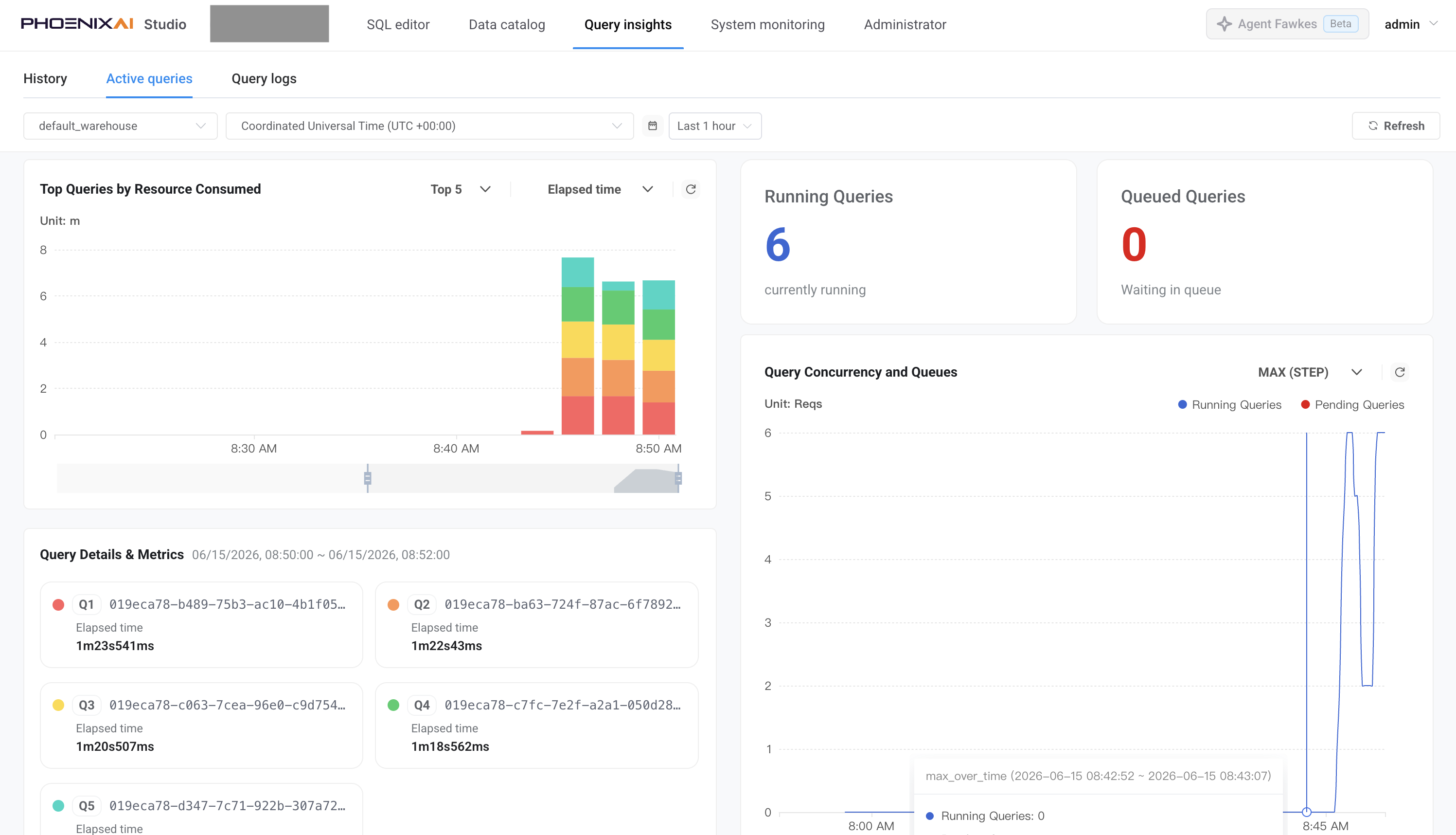Refresh the Query Concurrency chart icon
The width and height of the screenshot is (1456, 835).
[x=1399, y=372]
